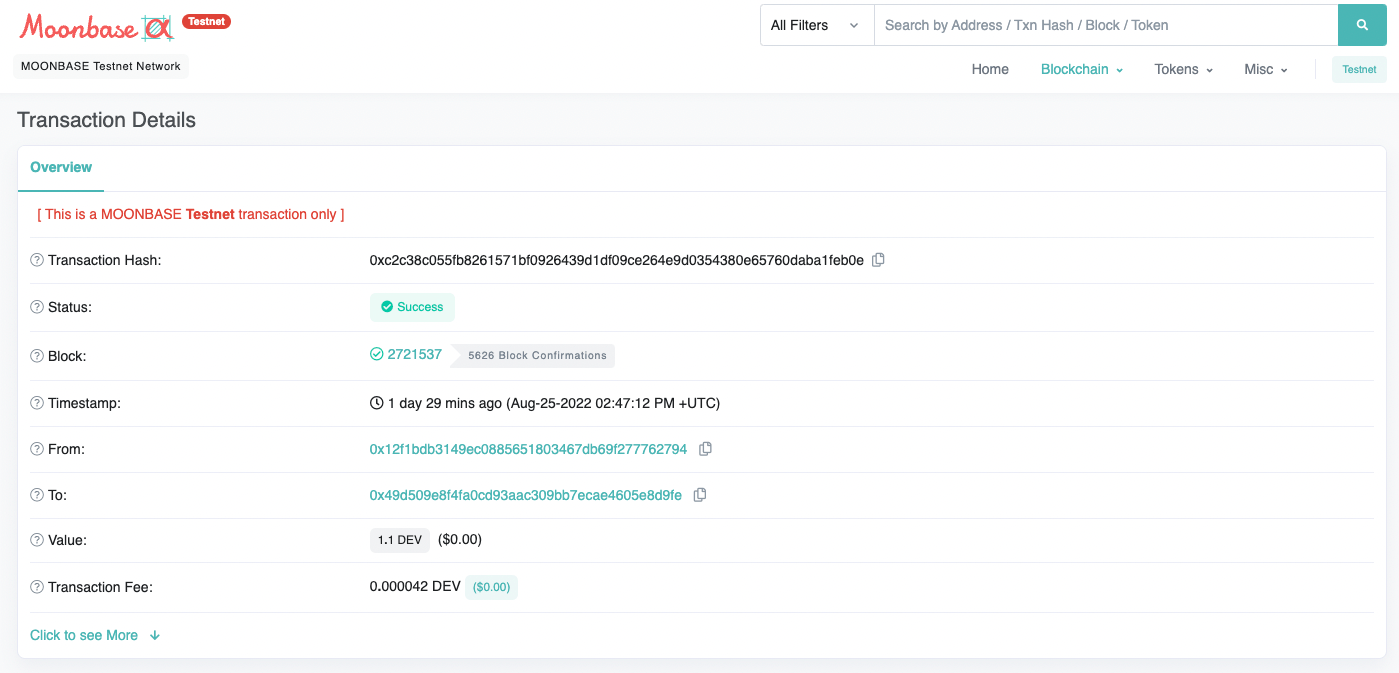This screenshot has height=673, width=1399.
Task: Copy the From address with its copy icon
Action: 705,449
